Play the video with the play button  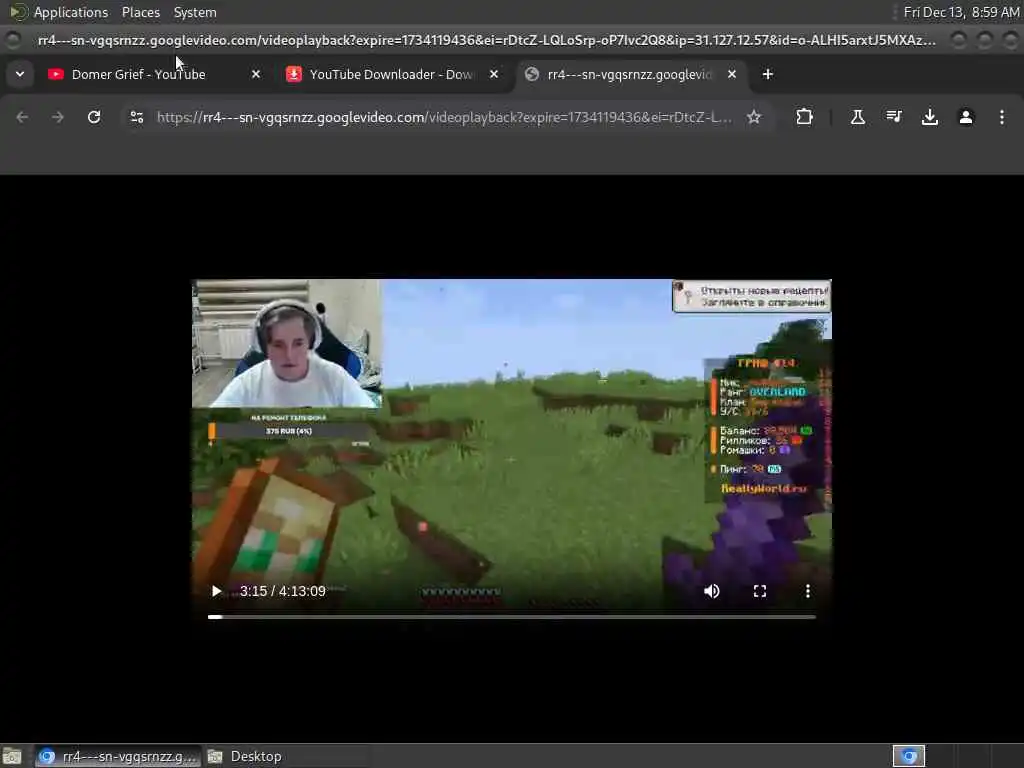click(x=216, y=591)
